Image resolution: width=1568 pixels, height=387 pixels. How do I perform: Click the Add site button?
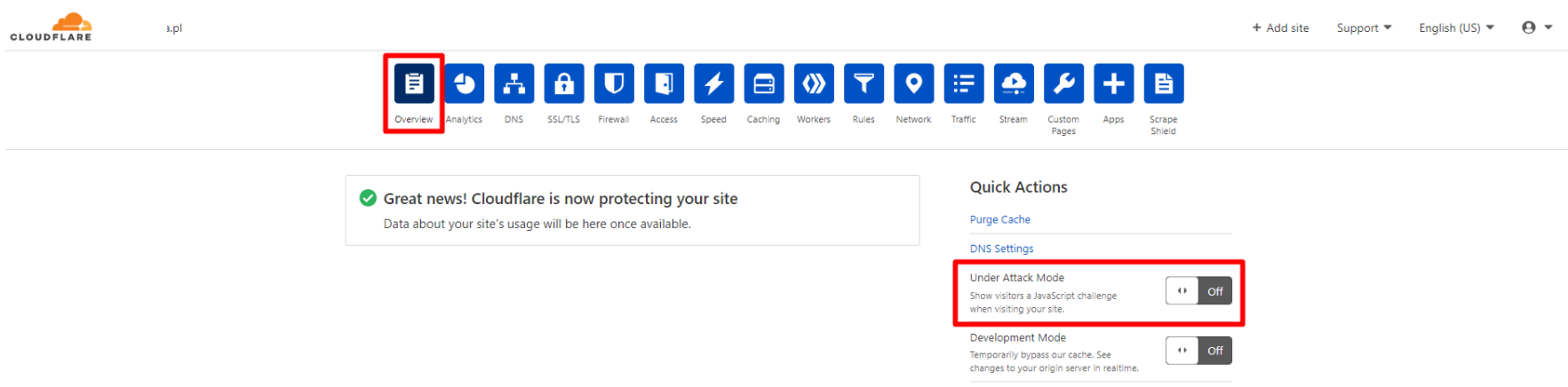coord(1280,28)
